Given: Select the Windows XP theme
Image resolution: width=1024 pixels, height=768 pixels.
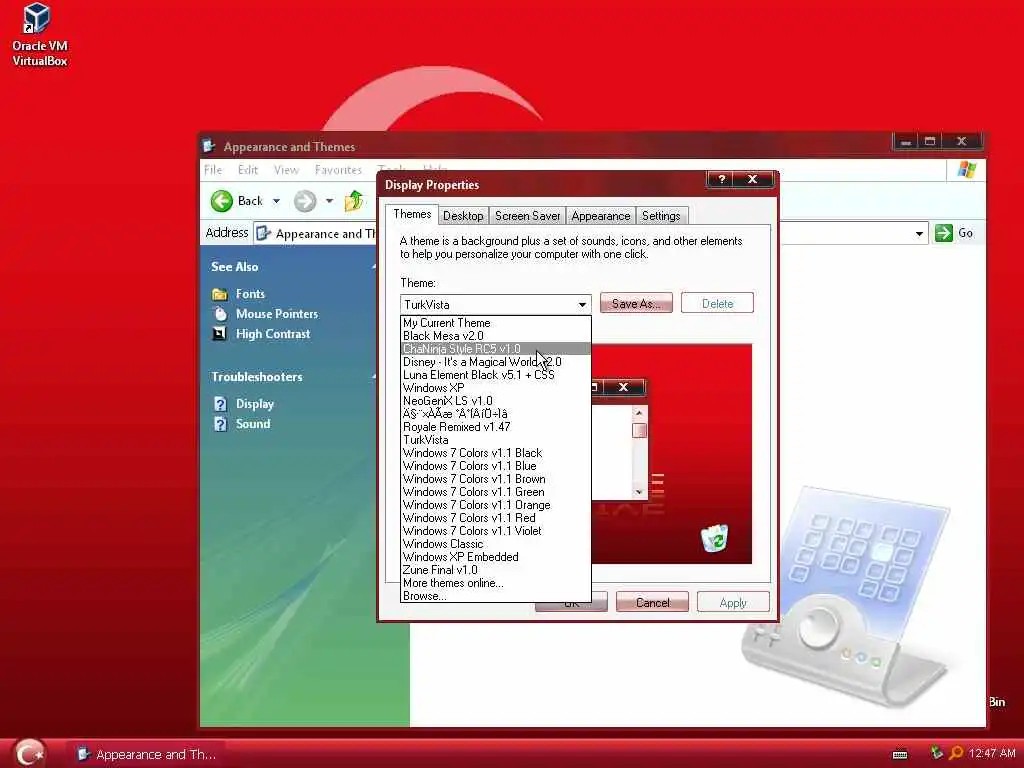Looking at the screenshot, I should pos(496,388).
